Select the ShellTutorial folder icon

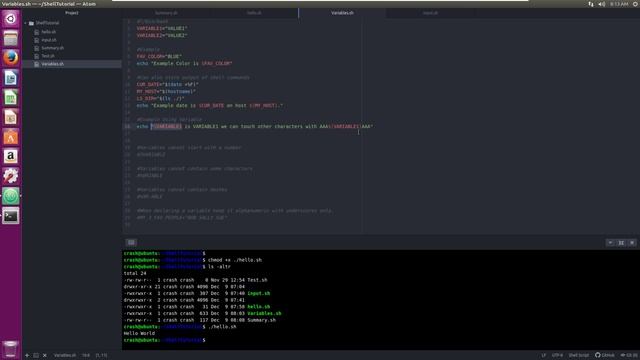[31, 23]
